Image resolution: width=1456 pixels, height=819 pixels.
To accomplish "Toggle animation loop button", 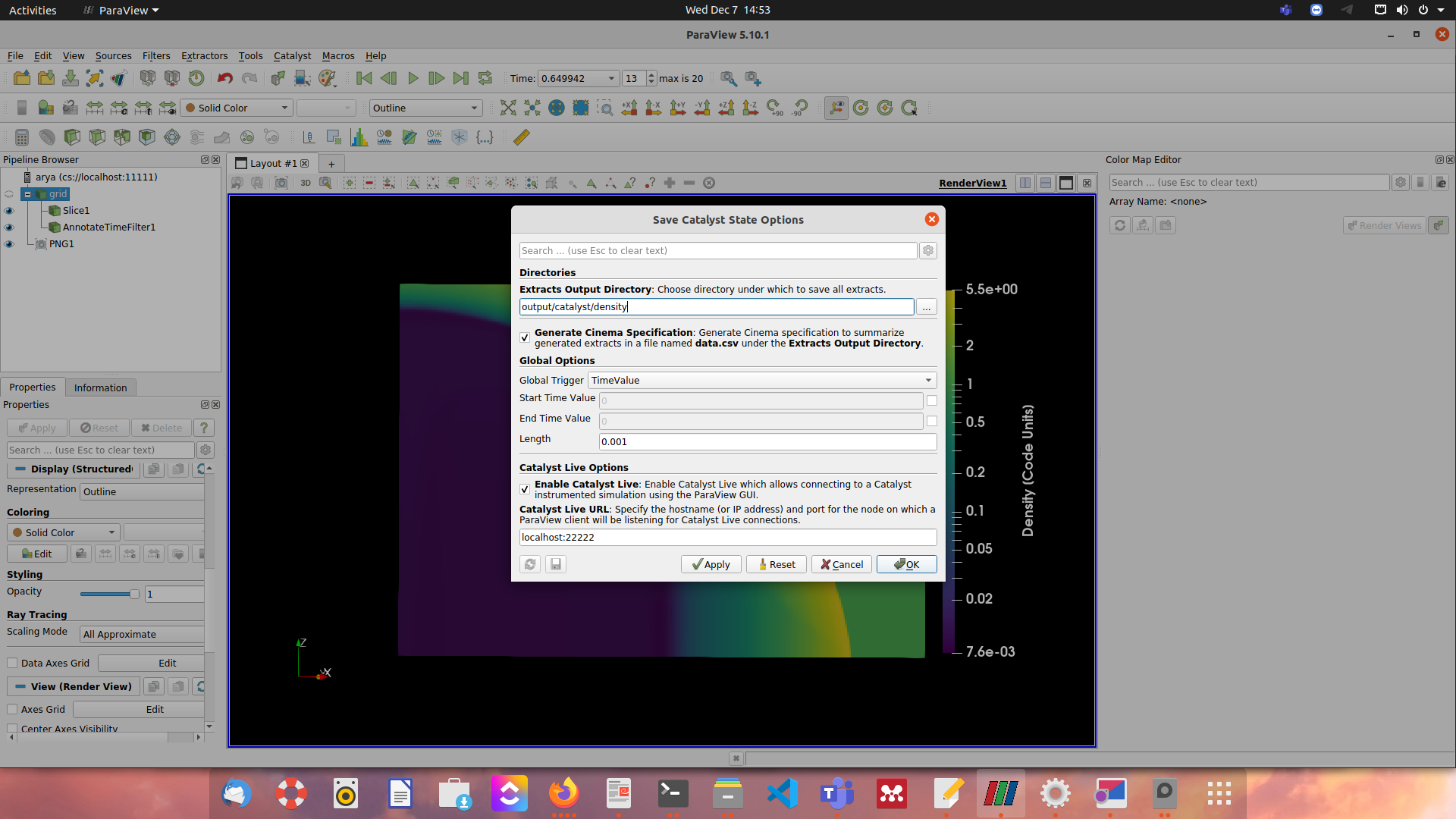I will pyautogui.click(x=485, y=78).
